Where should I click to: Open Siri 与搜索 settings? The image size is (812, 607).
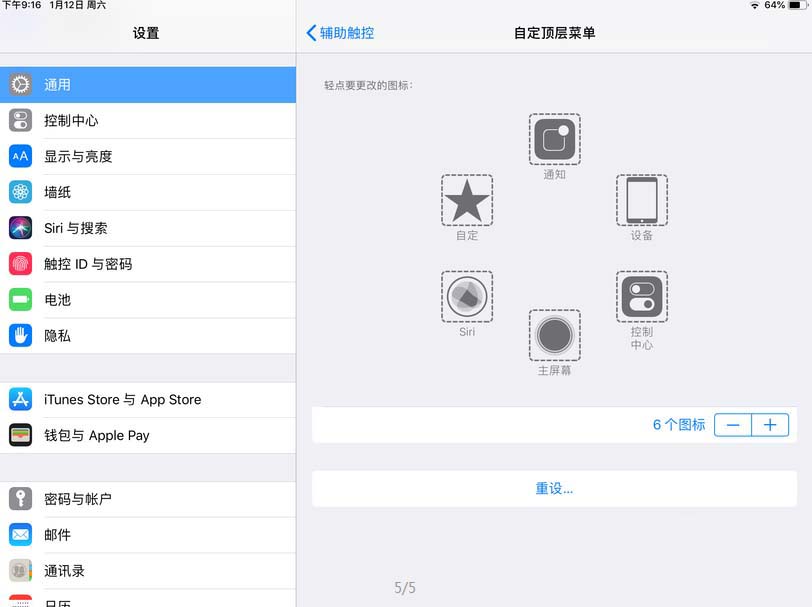tap(148, 228)
